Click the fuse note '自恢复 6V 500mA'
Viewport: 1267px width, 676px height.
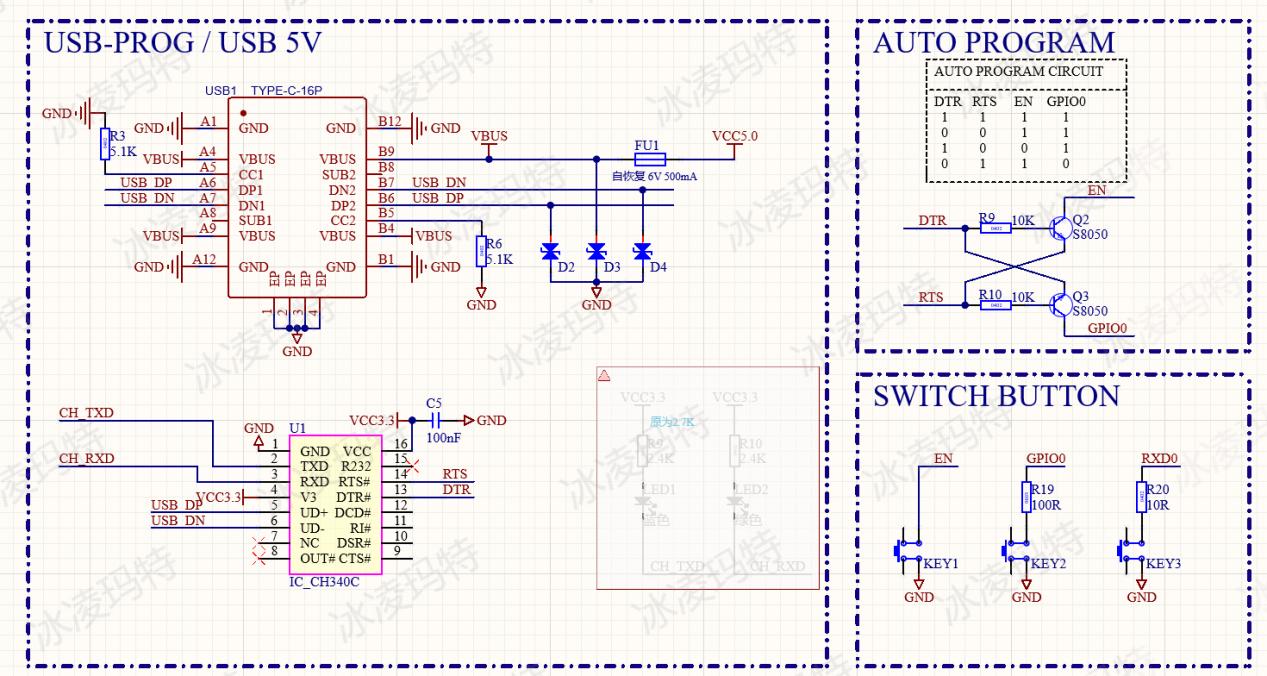coord(654,176)
